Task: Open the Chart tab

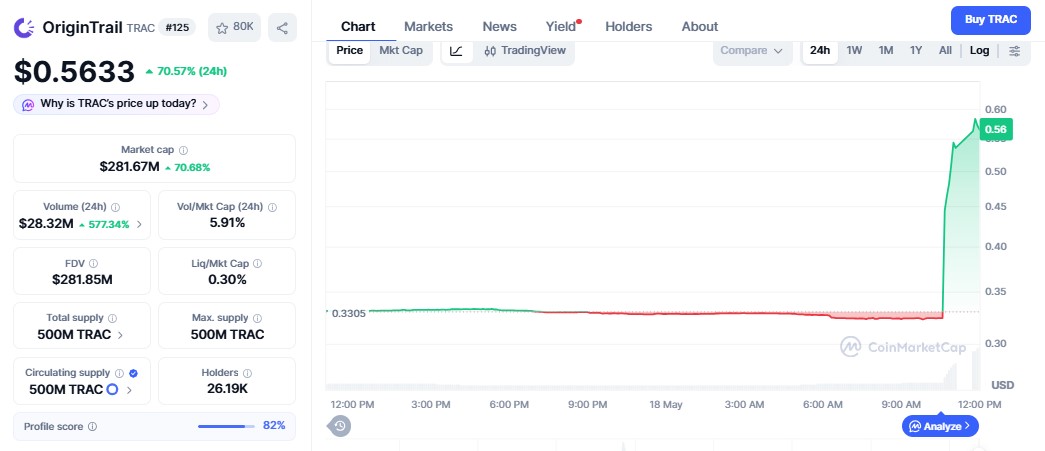Action: click(358, 27)
